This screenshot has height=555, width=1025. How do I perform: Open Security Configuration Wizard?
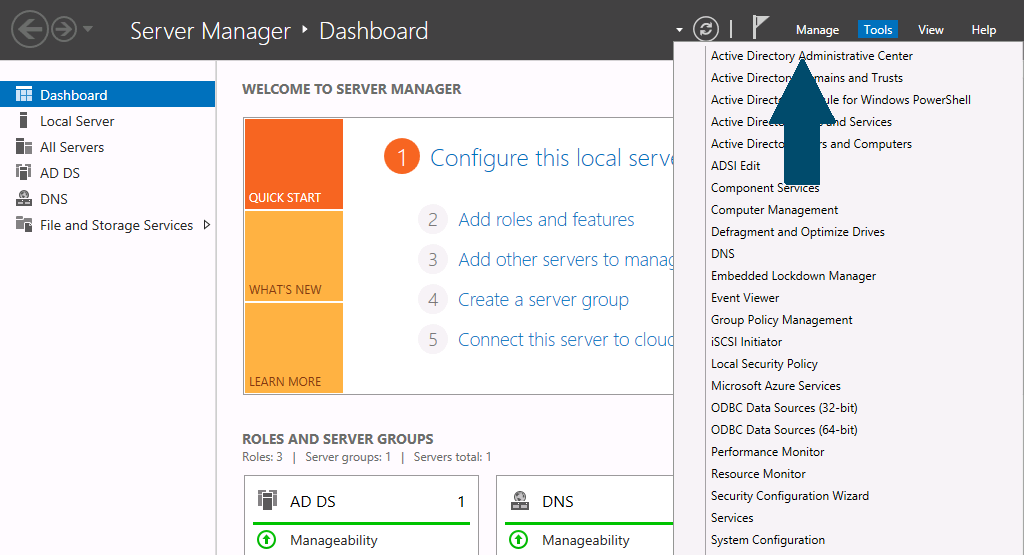(790, 496)
